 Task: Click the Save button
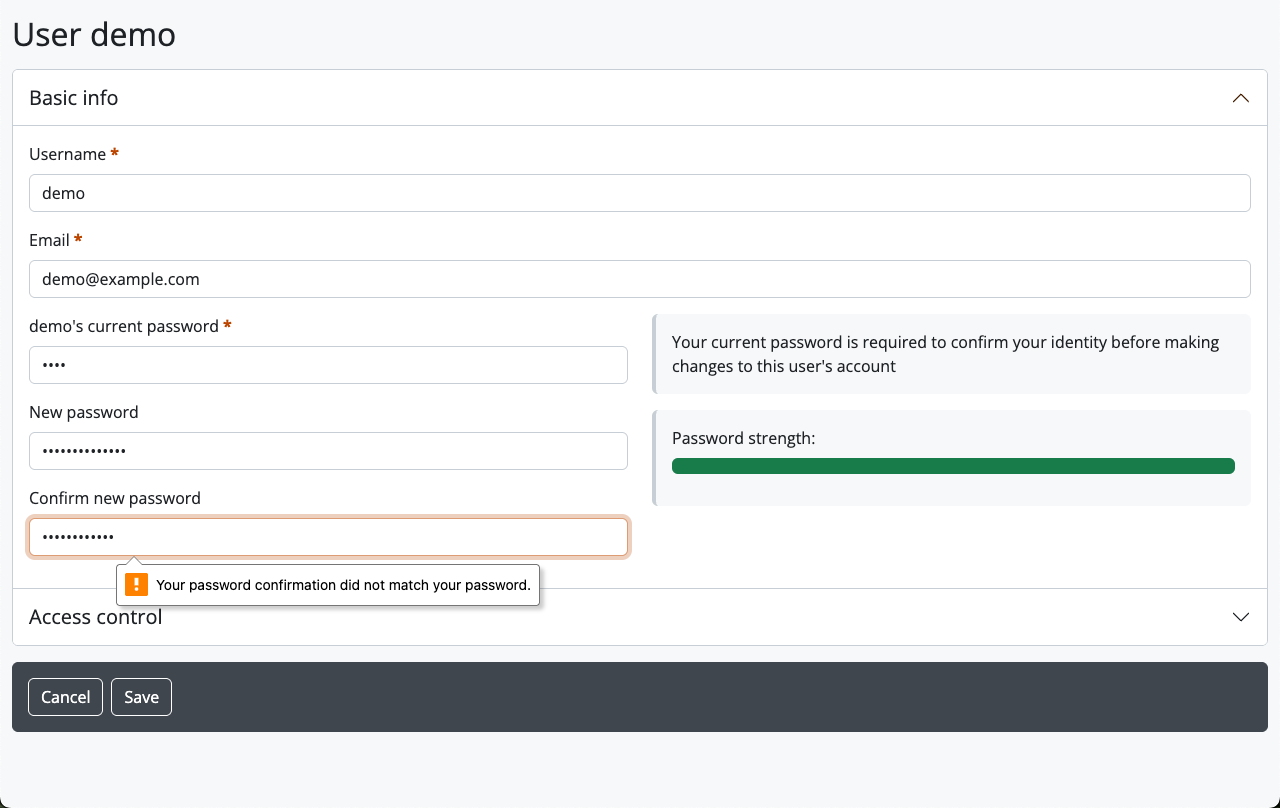[141, 697]
